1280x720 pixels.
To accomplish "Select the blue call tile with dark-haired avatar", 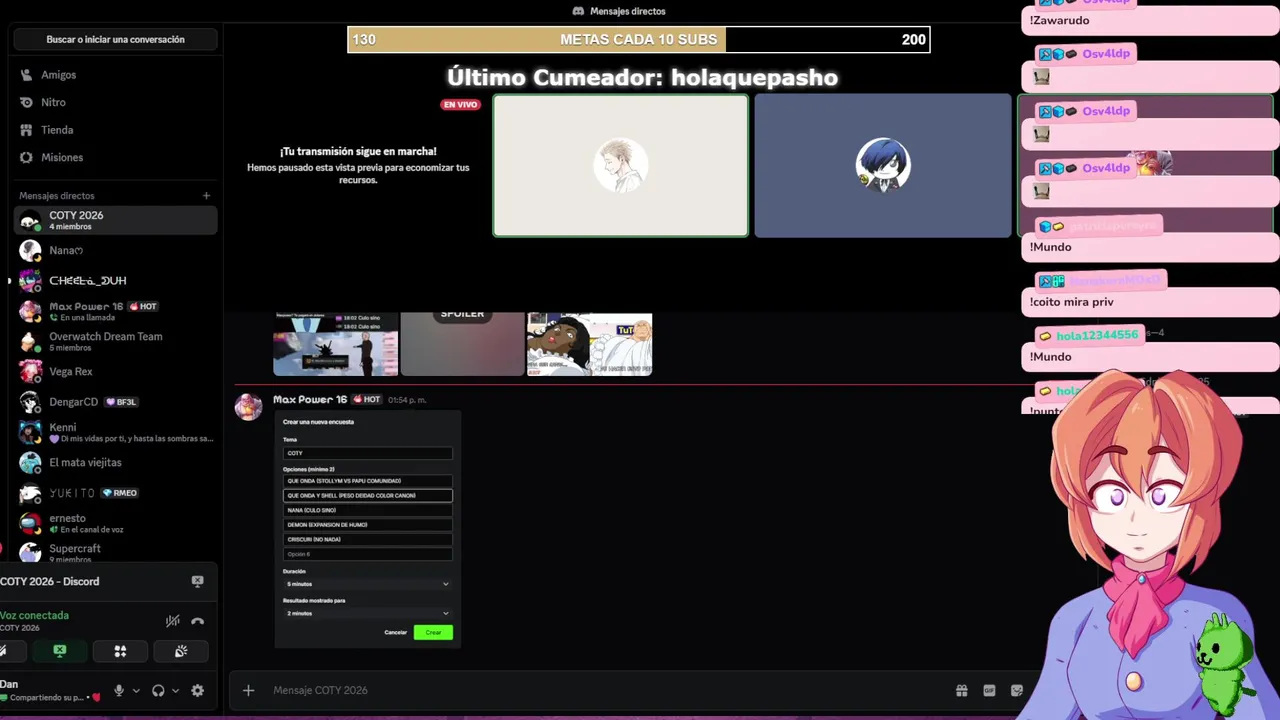I will coord(883,165).
